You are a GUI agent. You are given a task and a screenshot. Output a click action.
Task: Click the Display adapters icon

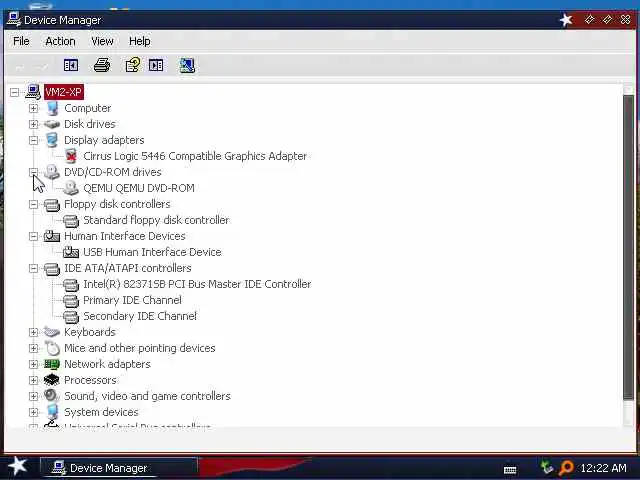(x=52, y=140)
